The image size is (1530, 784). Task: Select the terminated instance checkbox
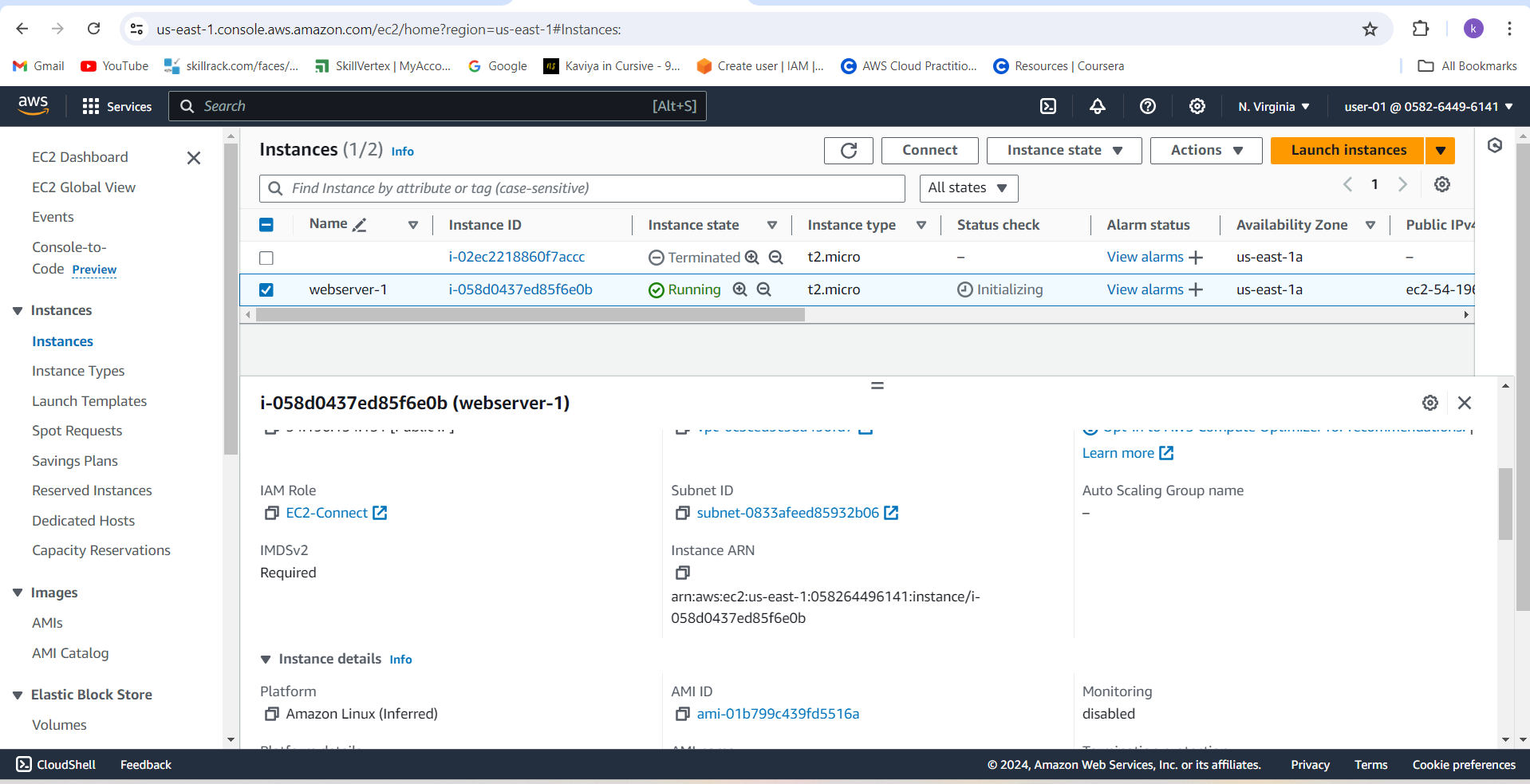tap(266, 258)
